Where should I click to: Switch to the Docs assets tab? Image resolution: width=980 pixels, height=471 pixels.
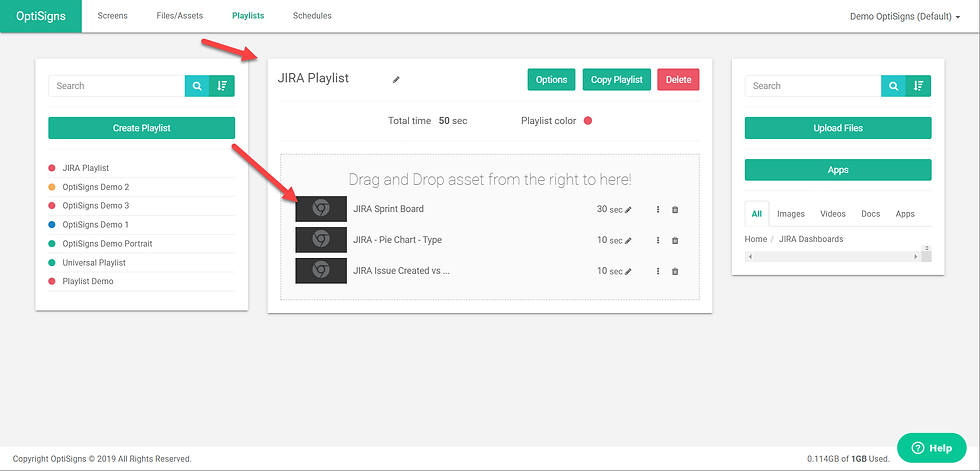871,214
